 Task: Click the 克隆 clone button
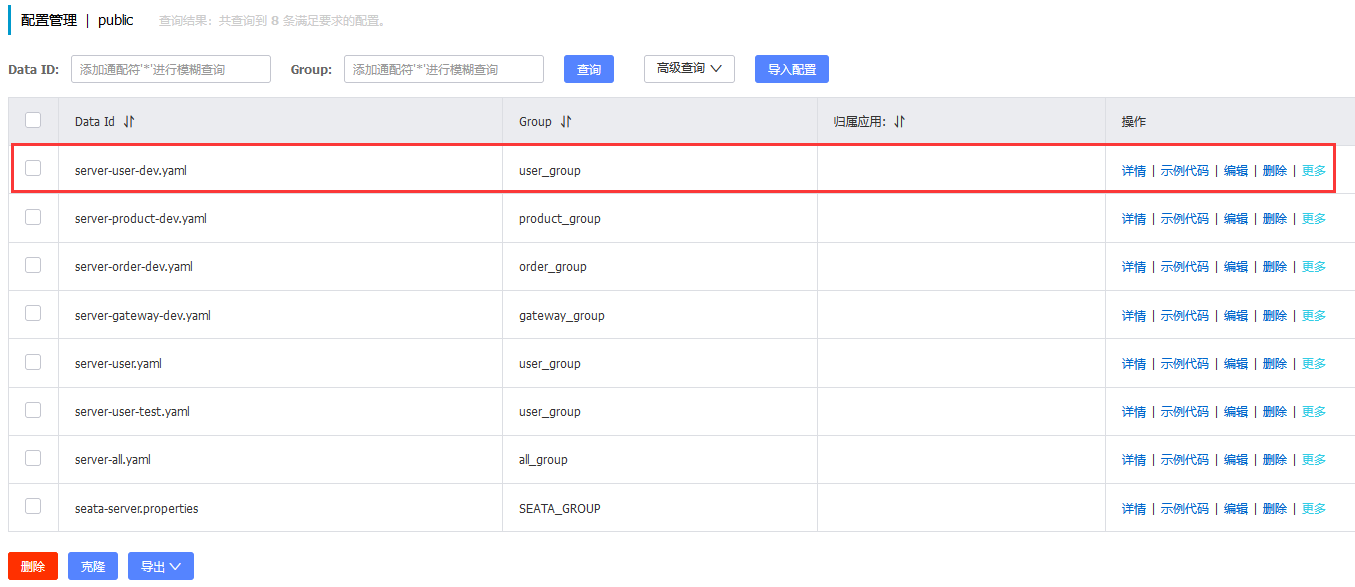pyautogui.click(x=93, y=566)
